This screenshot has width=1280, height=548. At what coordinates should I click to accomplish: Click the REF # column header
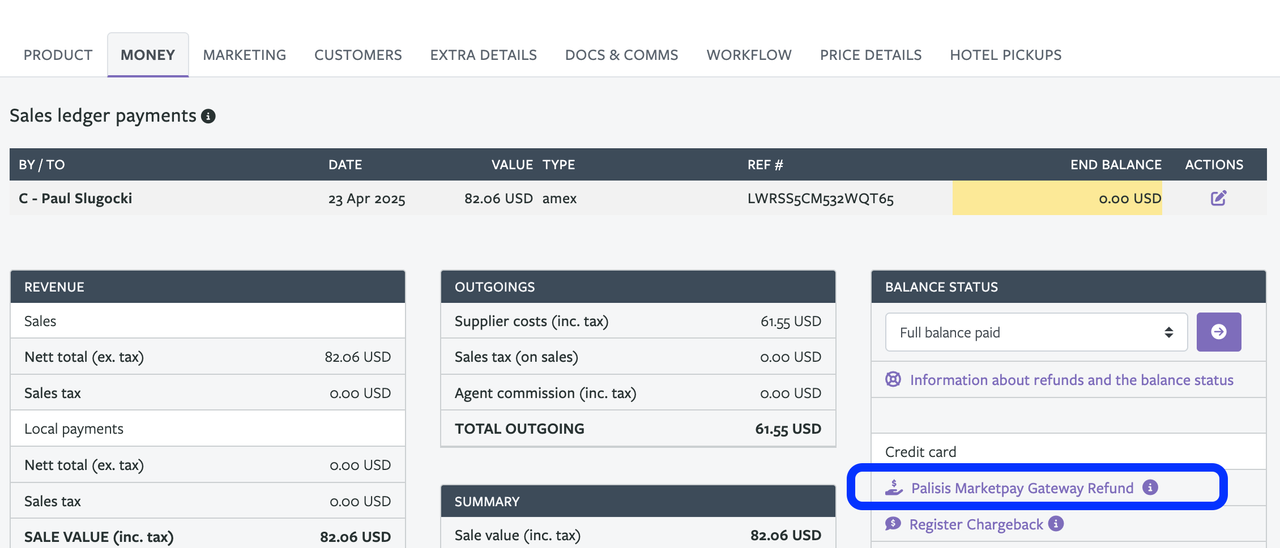click(765, 164)
